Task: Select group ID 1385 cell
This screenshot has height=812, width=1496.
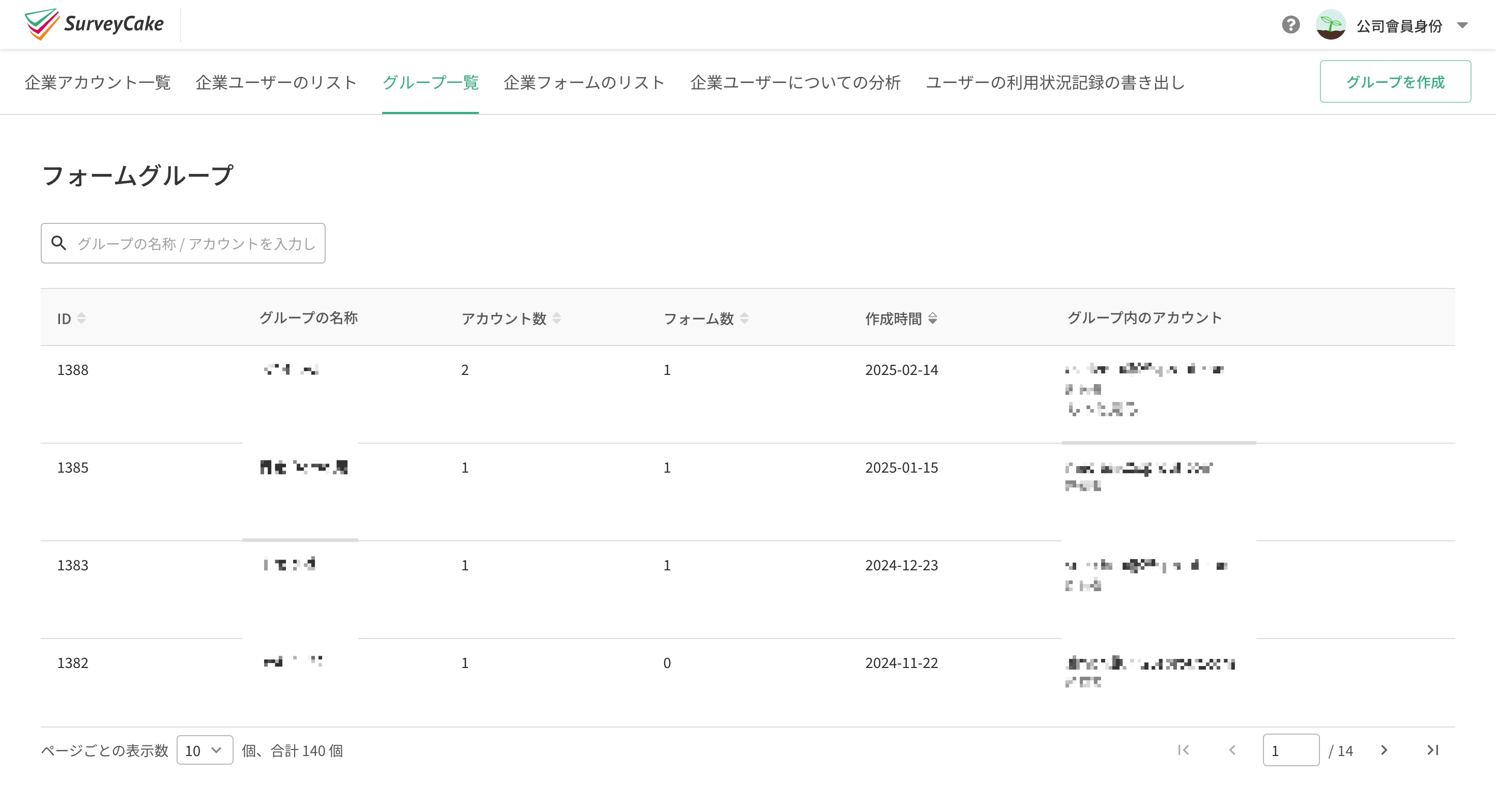Action: [73, 468]
